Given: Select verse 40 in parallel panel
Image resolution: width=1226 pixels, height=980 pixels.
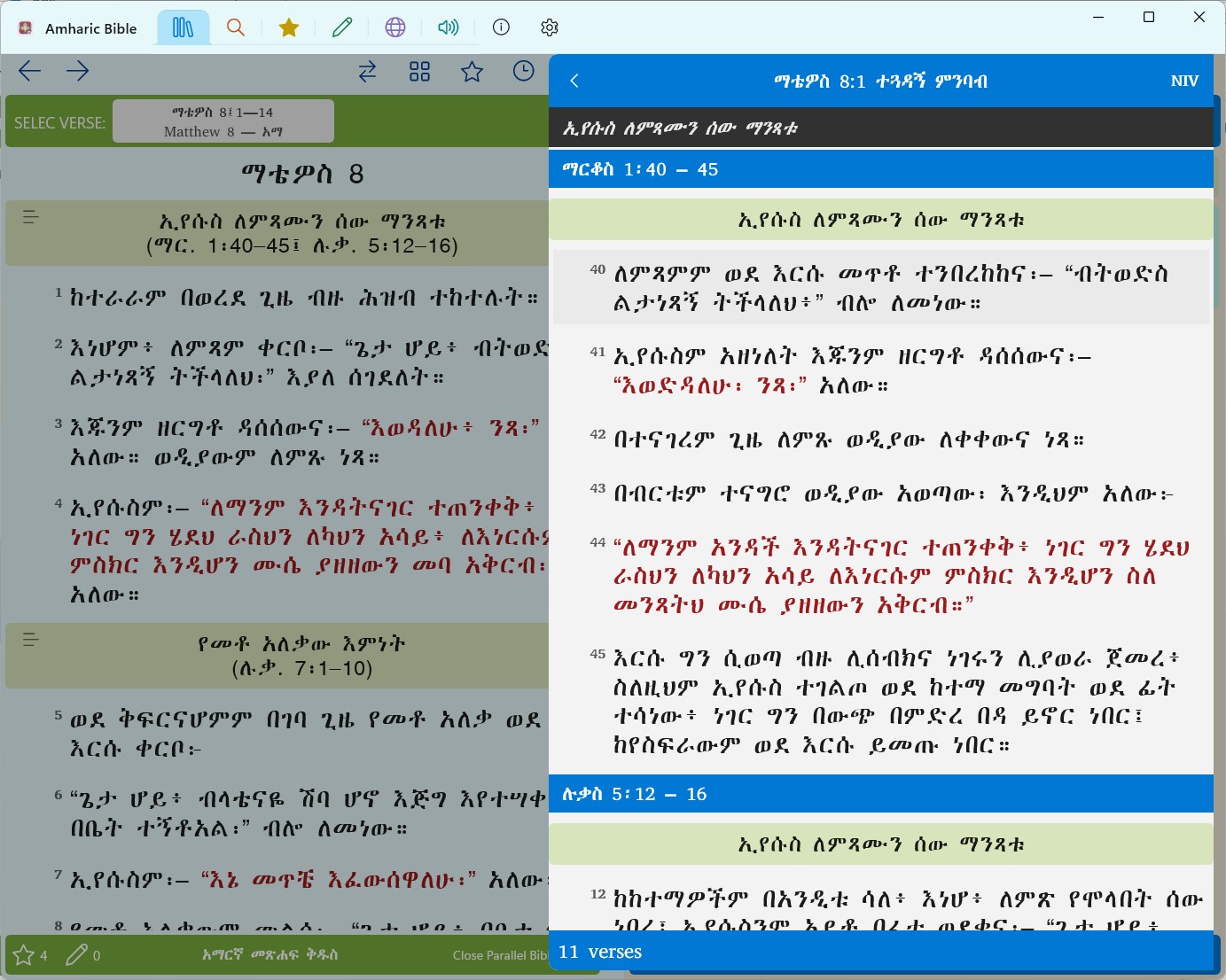Looking at the screenshot, I should [x=881, y=287].
